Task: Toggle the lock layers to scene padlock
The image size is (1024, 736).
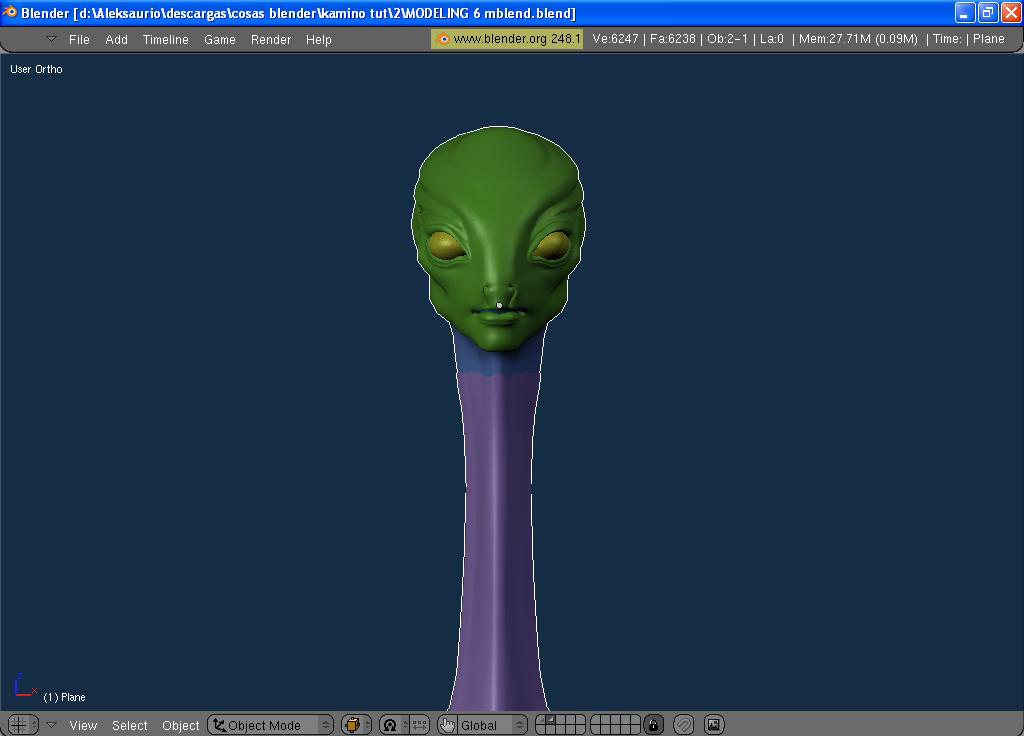Action: click(x=653, y=725)
